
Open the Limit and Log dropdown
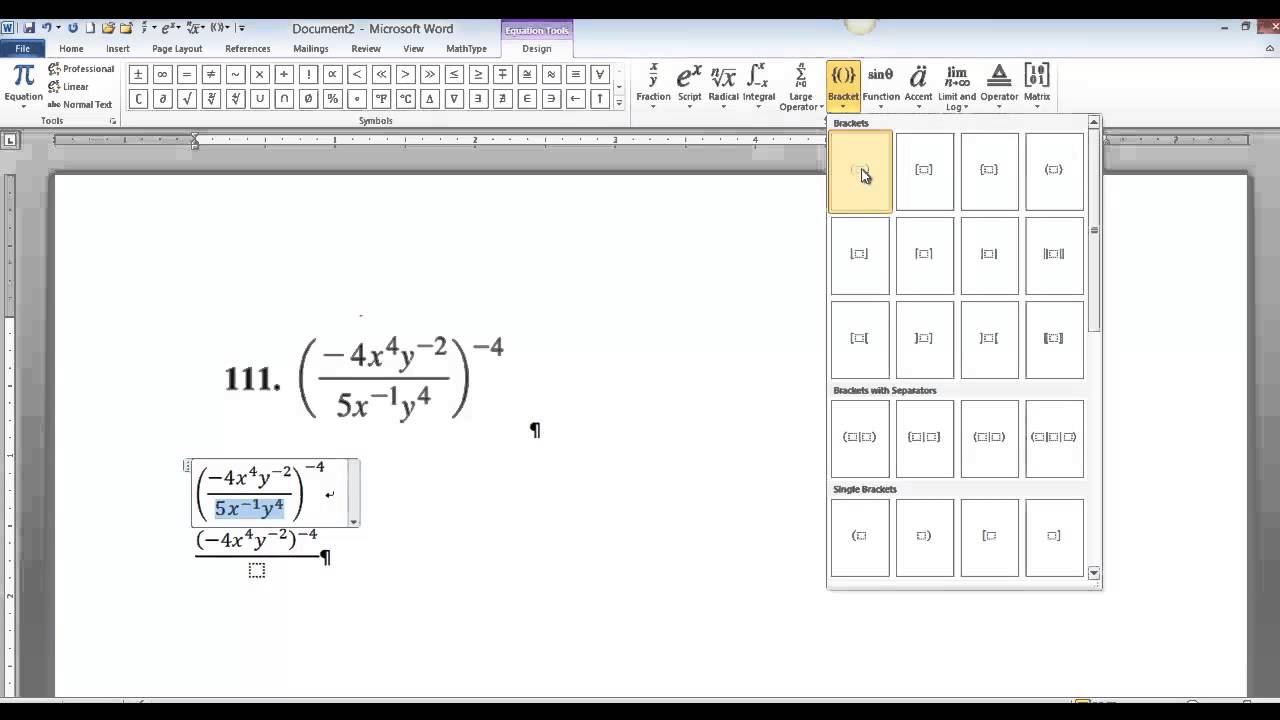click(x=957, y=87)
